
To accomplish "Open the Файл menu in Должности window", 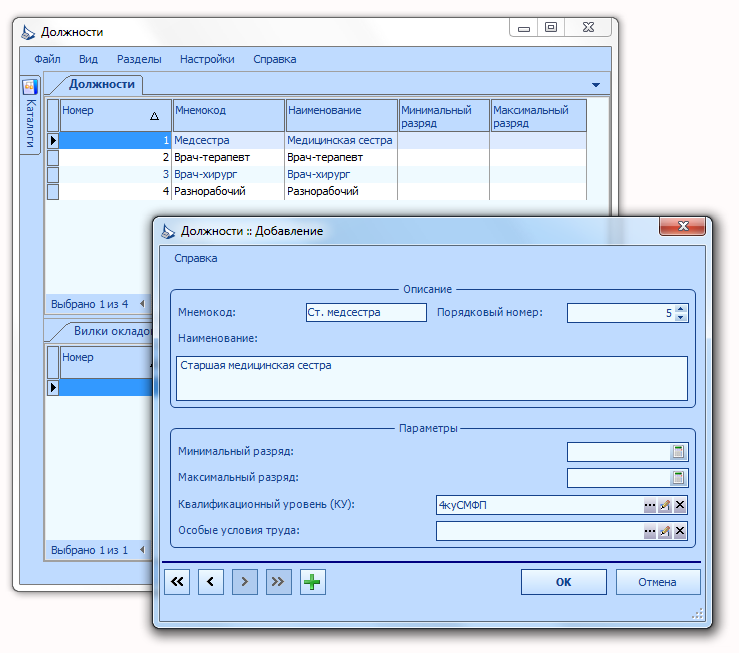I will (47, 59).
